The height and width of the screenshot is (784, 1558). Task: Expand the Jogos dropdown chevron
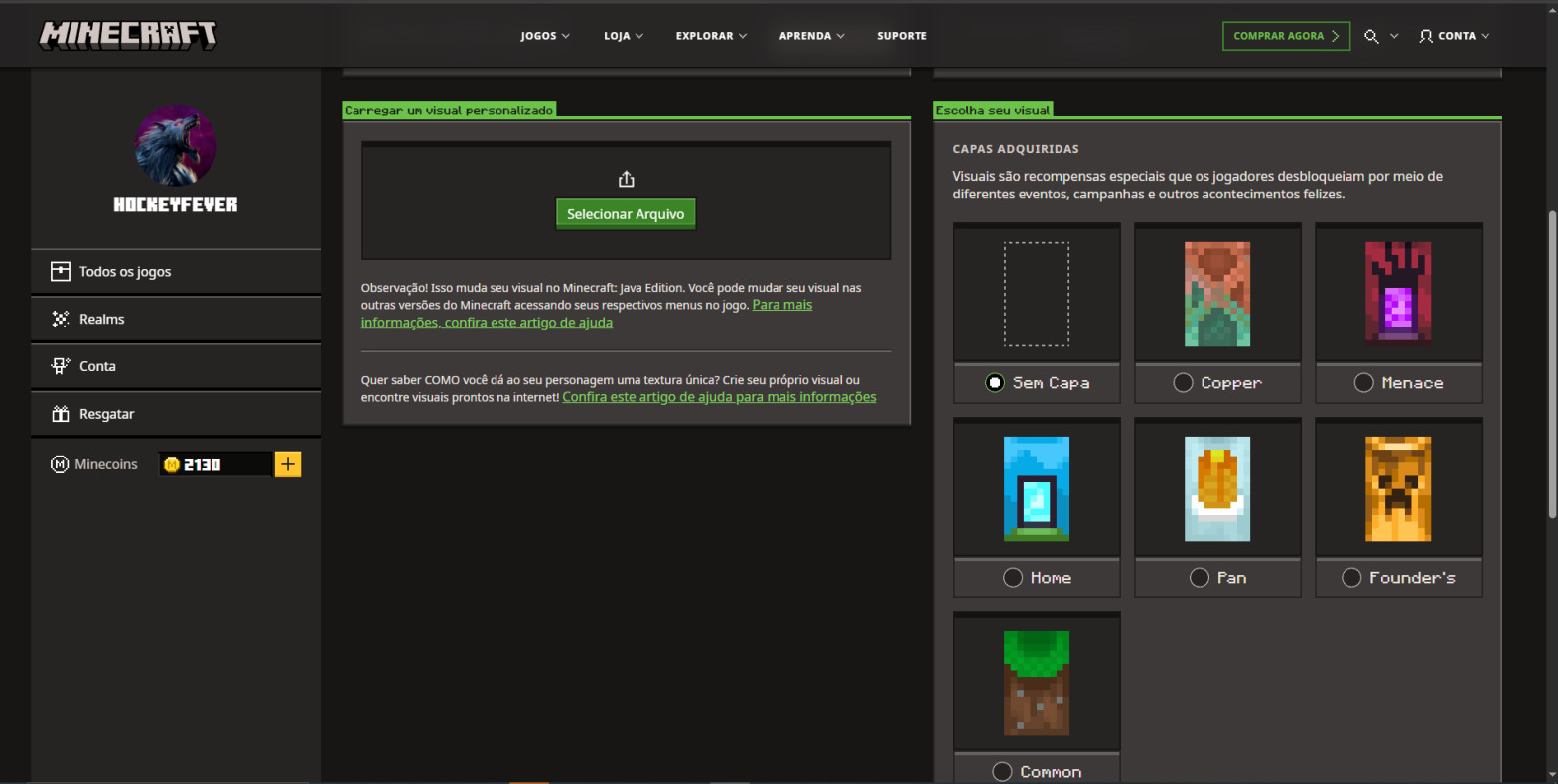point(566,36)
